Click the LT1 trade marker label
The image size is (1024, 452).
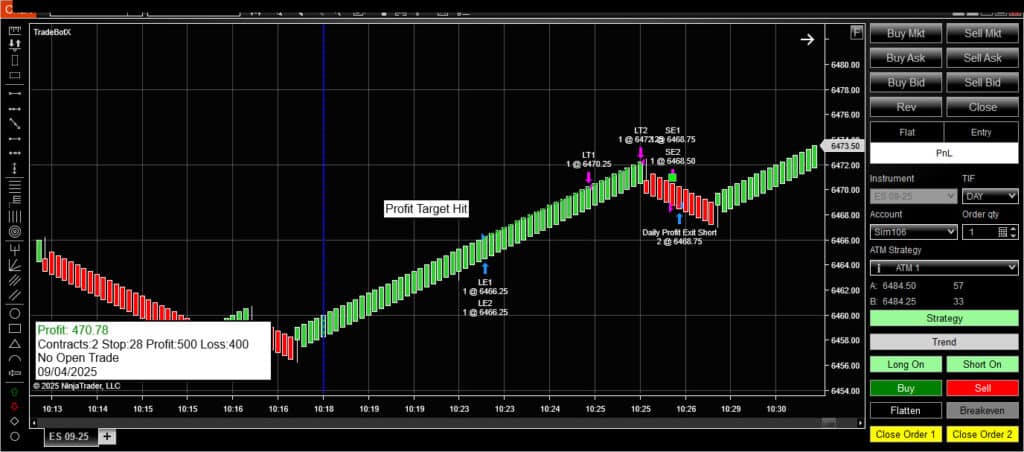(x=588, y=155)
